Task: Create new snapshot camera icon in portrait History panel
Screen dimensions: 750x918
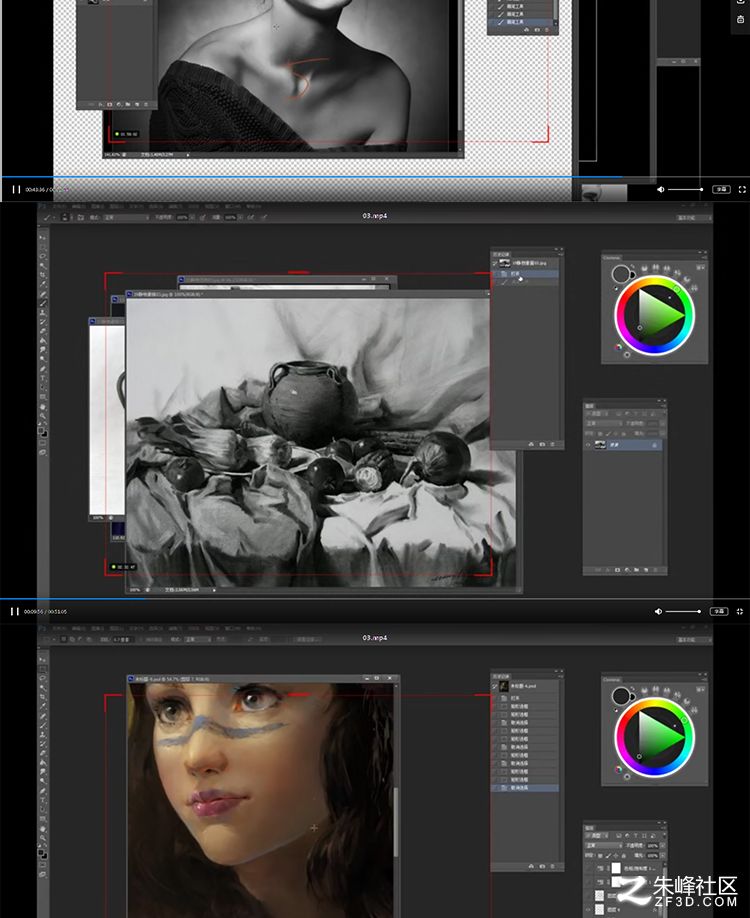Action: pyautogui.click(x=542, y=866)
